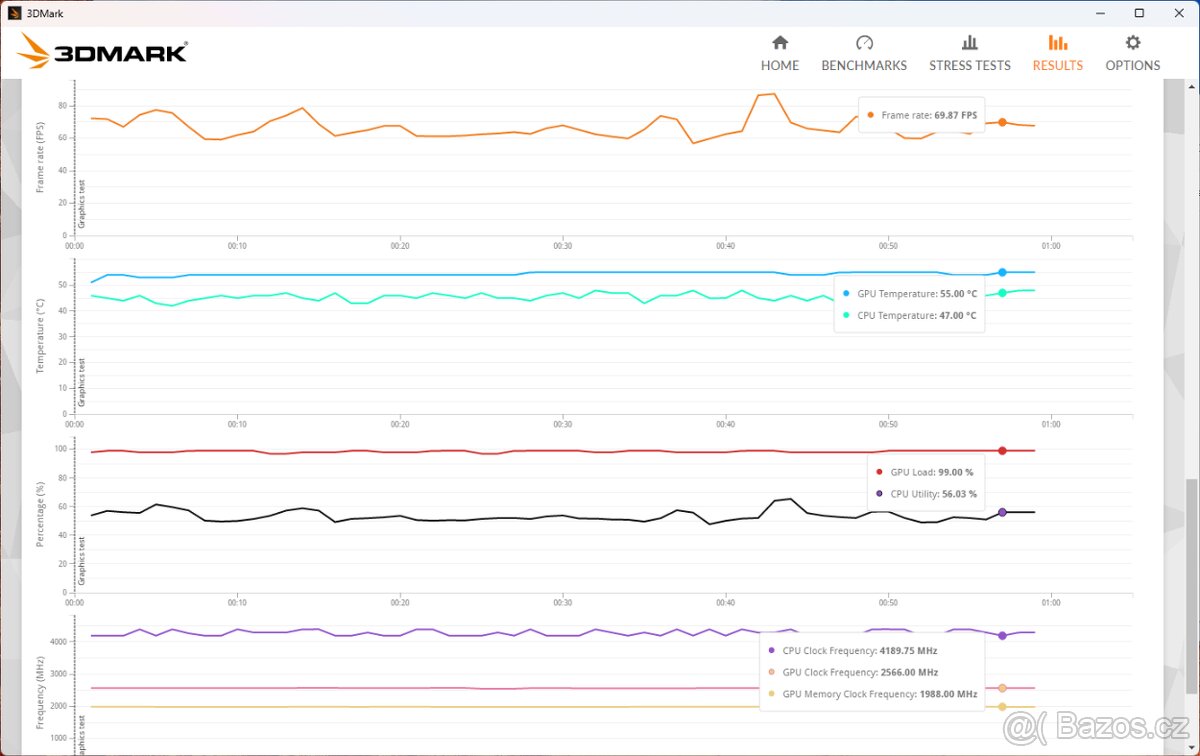Select the CPU Clock Frequency data point
This screenshot has width=1200, height=756.
tap(1002, 636)
